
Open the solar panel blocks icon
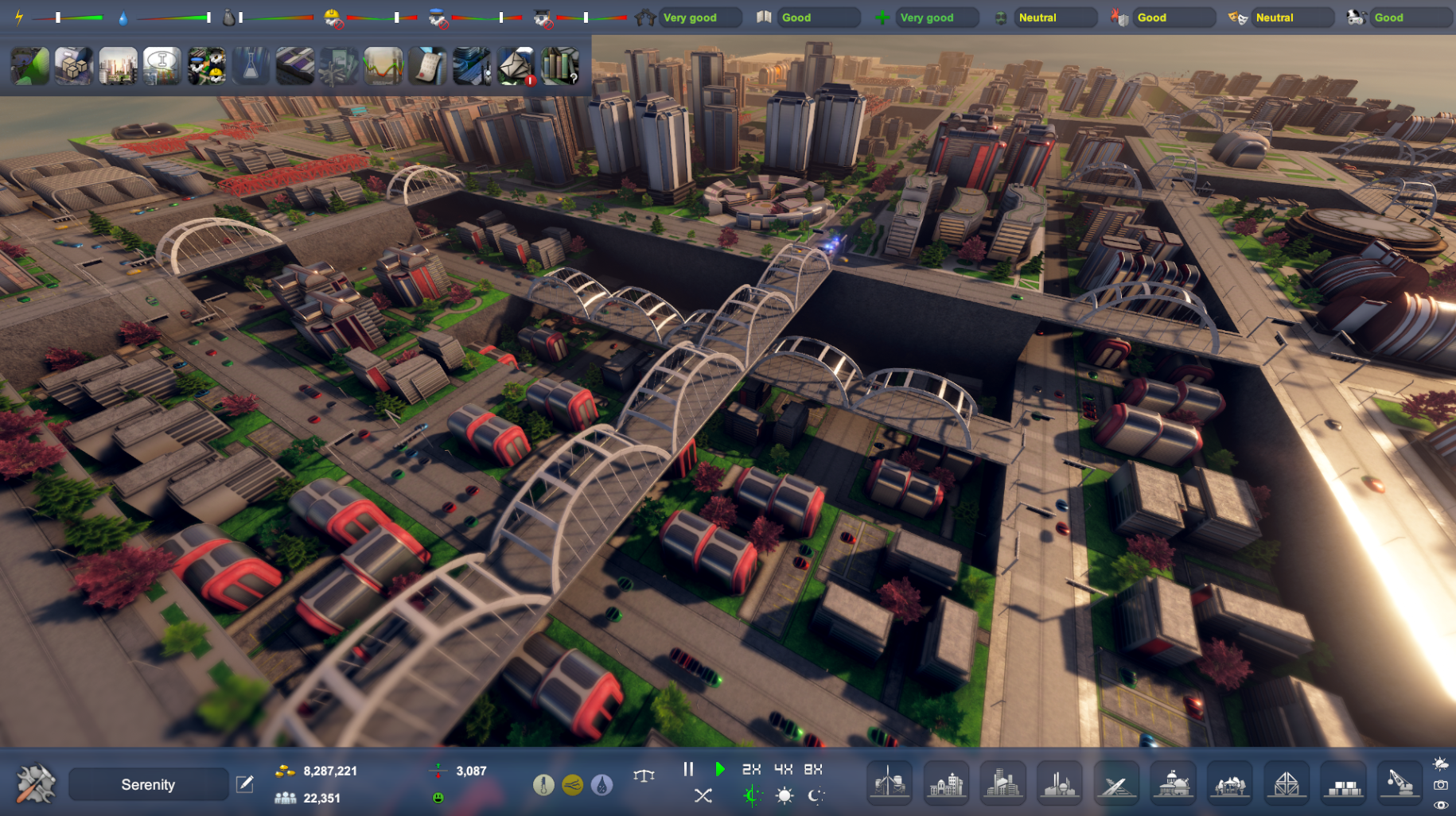[x=295, y=66]
